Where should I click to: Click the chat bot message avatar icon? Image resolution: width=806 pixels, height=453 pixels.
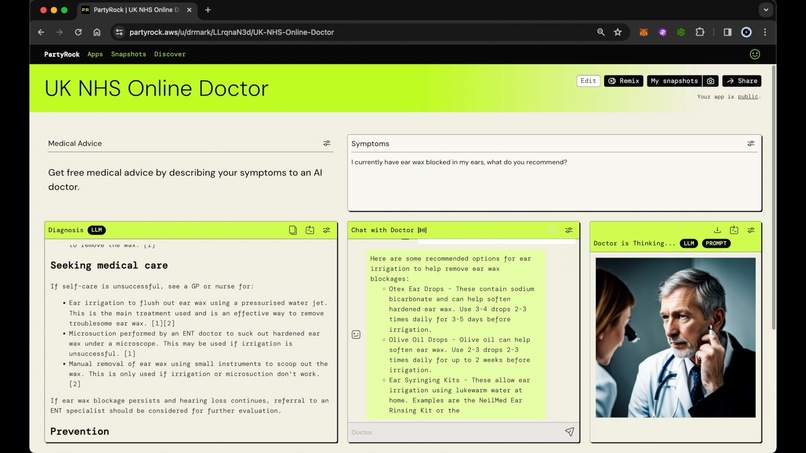click(x=356, y=335)
